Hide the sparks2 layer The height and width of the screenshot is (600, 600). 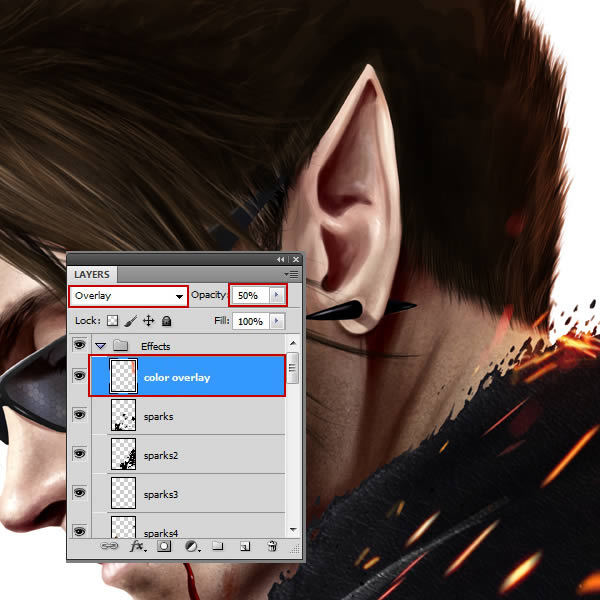click(79, 453)
